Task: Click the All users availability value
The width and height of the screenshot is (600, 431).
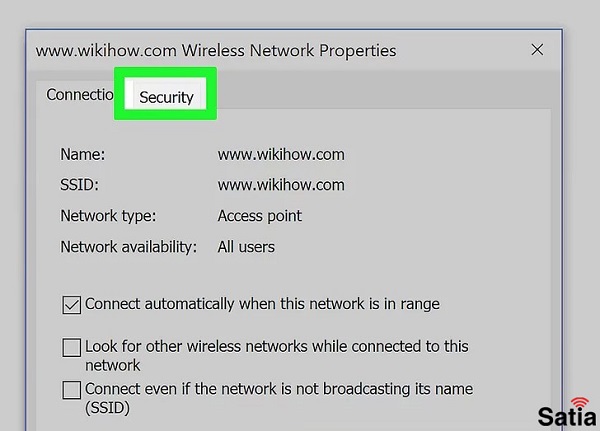Action: click(246, 247)
